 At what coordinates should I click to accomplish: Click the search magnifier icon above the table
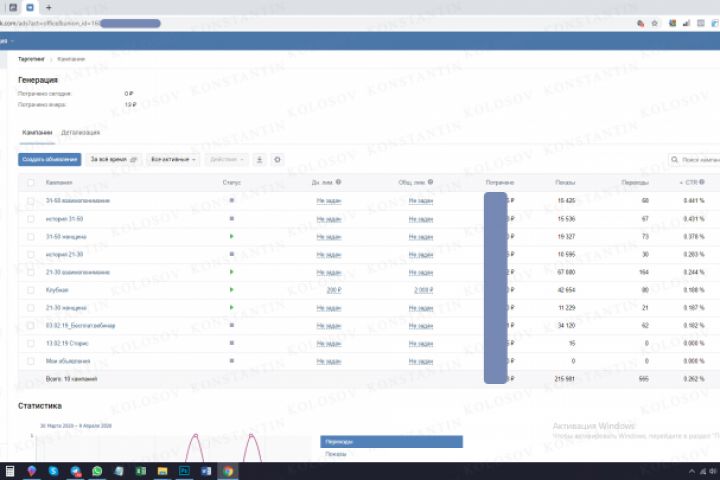(x=675, y=159)
